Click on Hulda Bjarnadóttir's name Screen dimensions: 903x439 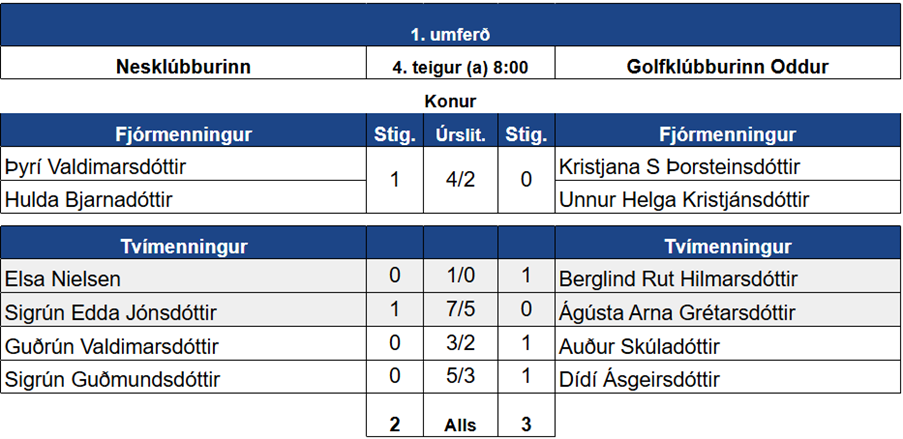(x=88, y=200)
